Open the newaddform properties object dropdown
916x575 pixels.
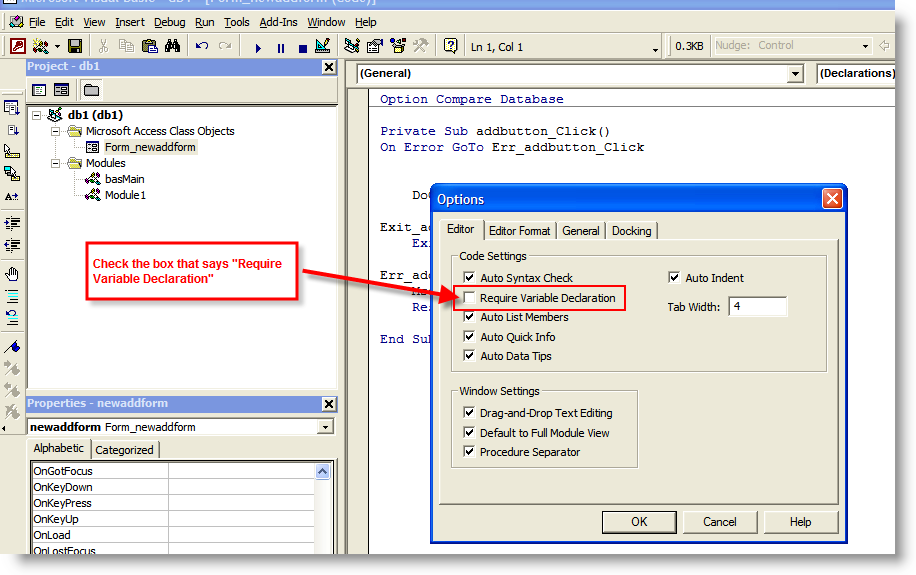click(325, 427)
